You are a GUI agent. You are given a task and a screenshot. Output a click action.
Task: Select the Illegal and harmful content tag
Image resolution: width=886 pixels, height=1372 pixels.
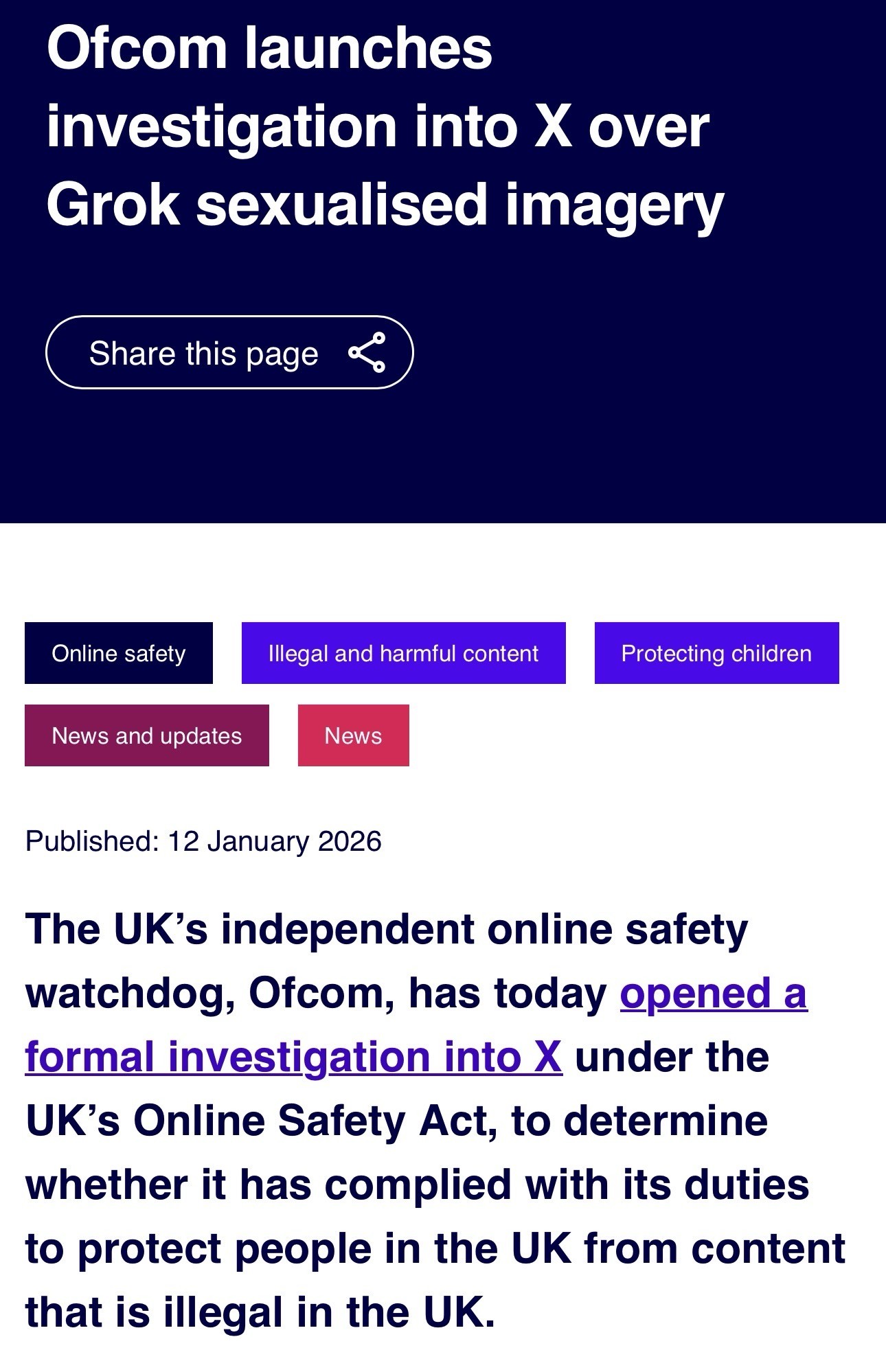pos(403,653)
